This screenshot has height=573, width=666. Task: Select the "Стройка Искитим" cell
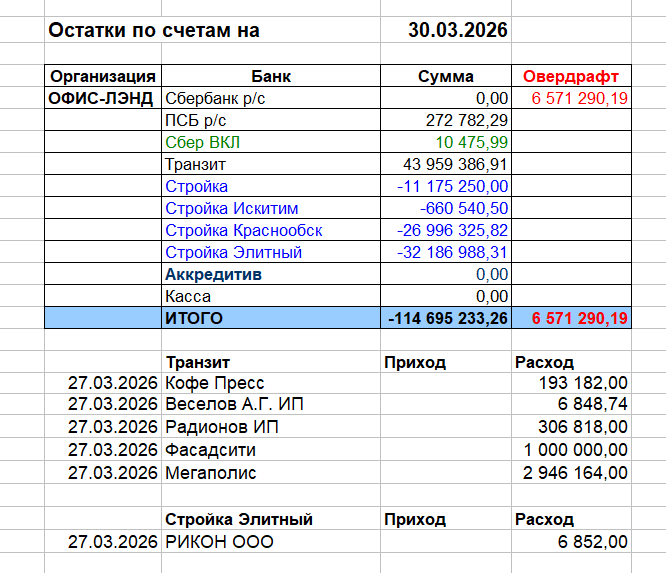click(271, 209)
